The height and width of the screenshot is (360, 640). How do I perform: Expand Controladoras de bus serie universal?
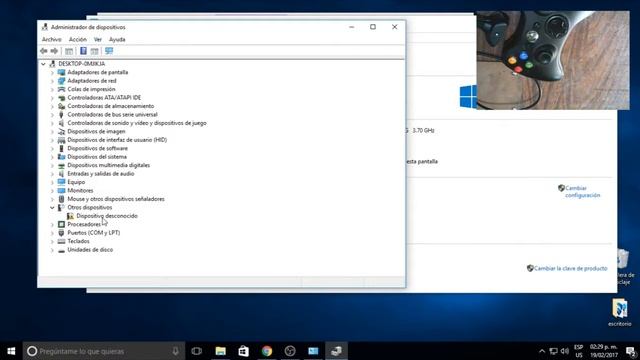(52, 115)
